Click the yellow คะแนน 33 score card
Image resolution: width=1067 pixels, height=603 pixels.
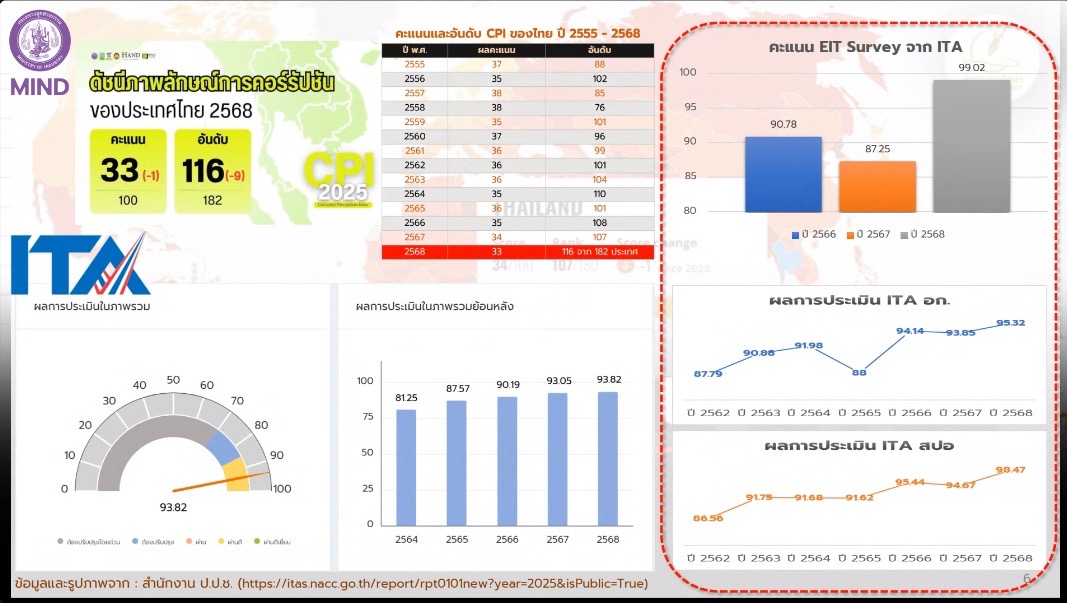pos(126,170)
